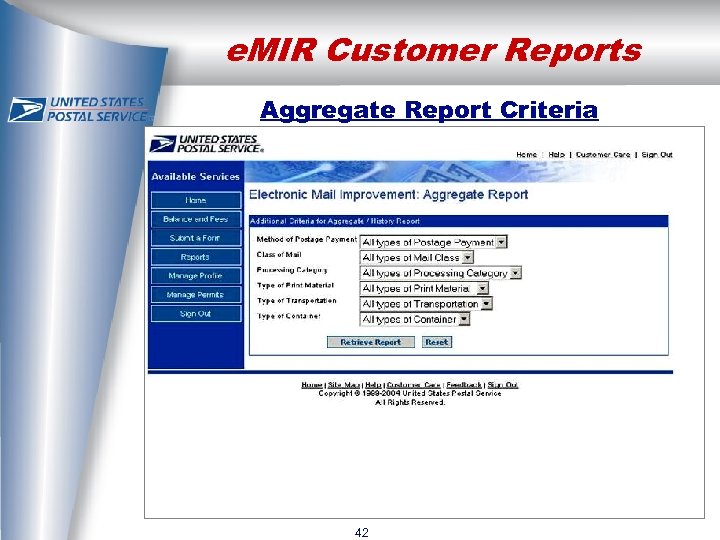Open Balance and Fees in the sidebar
The height and width of the screenshot is (540, 720).
(x=196, y=219)
